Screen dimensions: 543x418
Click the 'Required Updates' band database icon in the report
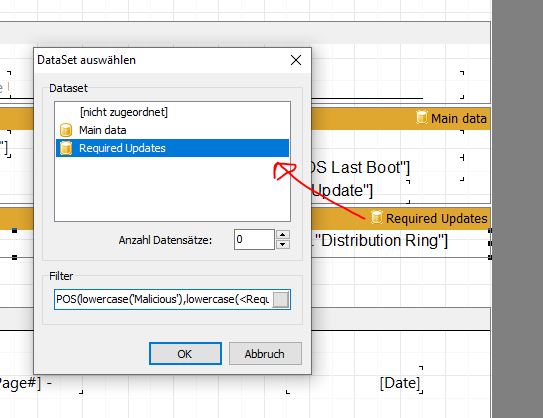pos(376,217)
